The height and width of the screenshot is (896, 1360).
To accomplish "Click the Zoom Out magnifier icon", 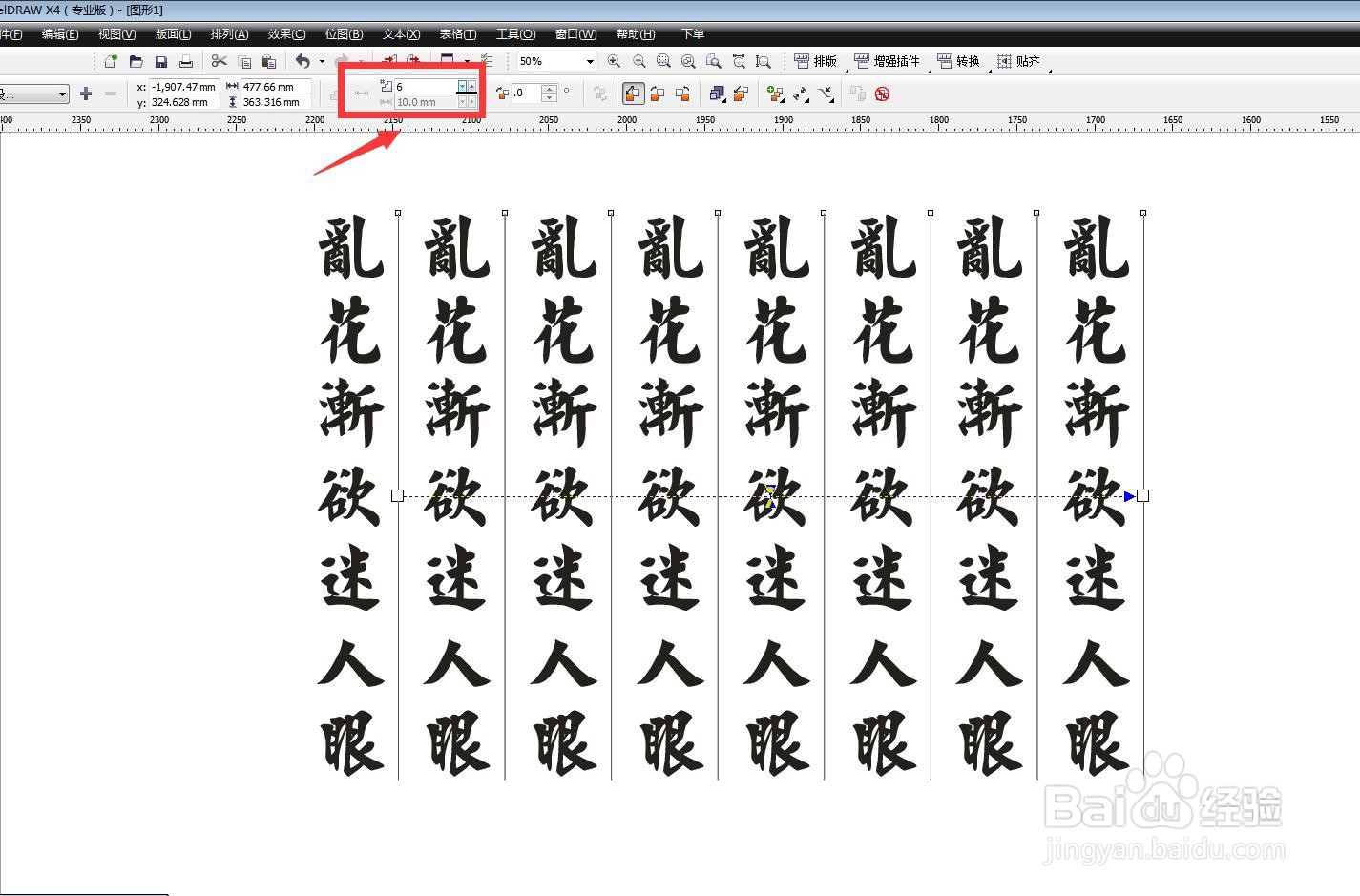I will click(638, 61).
